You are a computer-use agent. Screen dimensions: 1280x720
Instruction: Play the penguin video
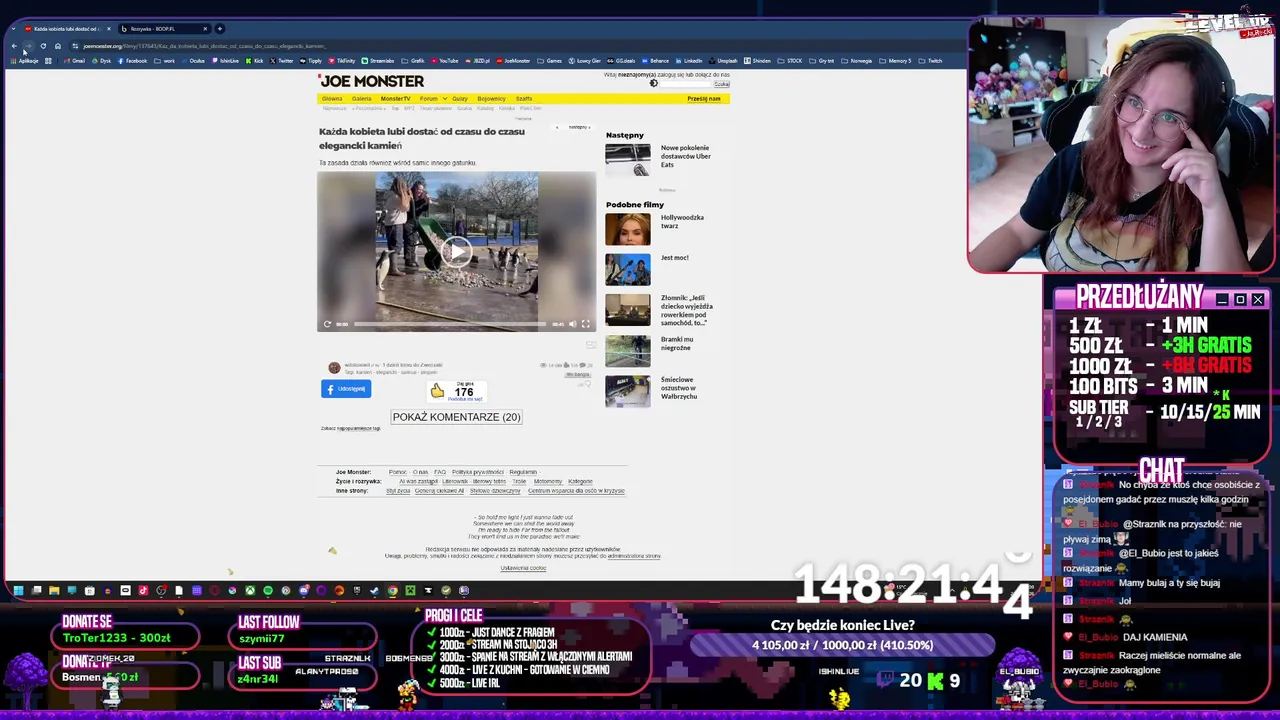[456, 252]
